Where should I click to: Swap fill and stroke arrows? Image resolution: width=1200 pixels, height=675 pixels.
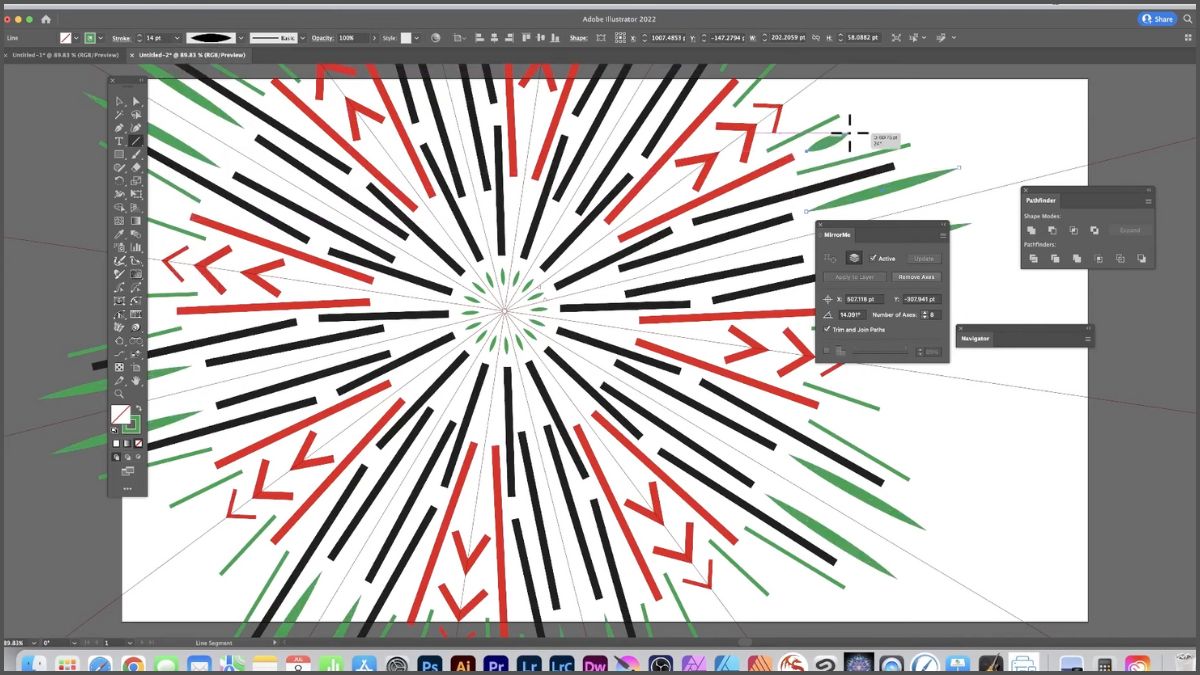(x=138, y=408)
